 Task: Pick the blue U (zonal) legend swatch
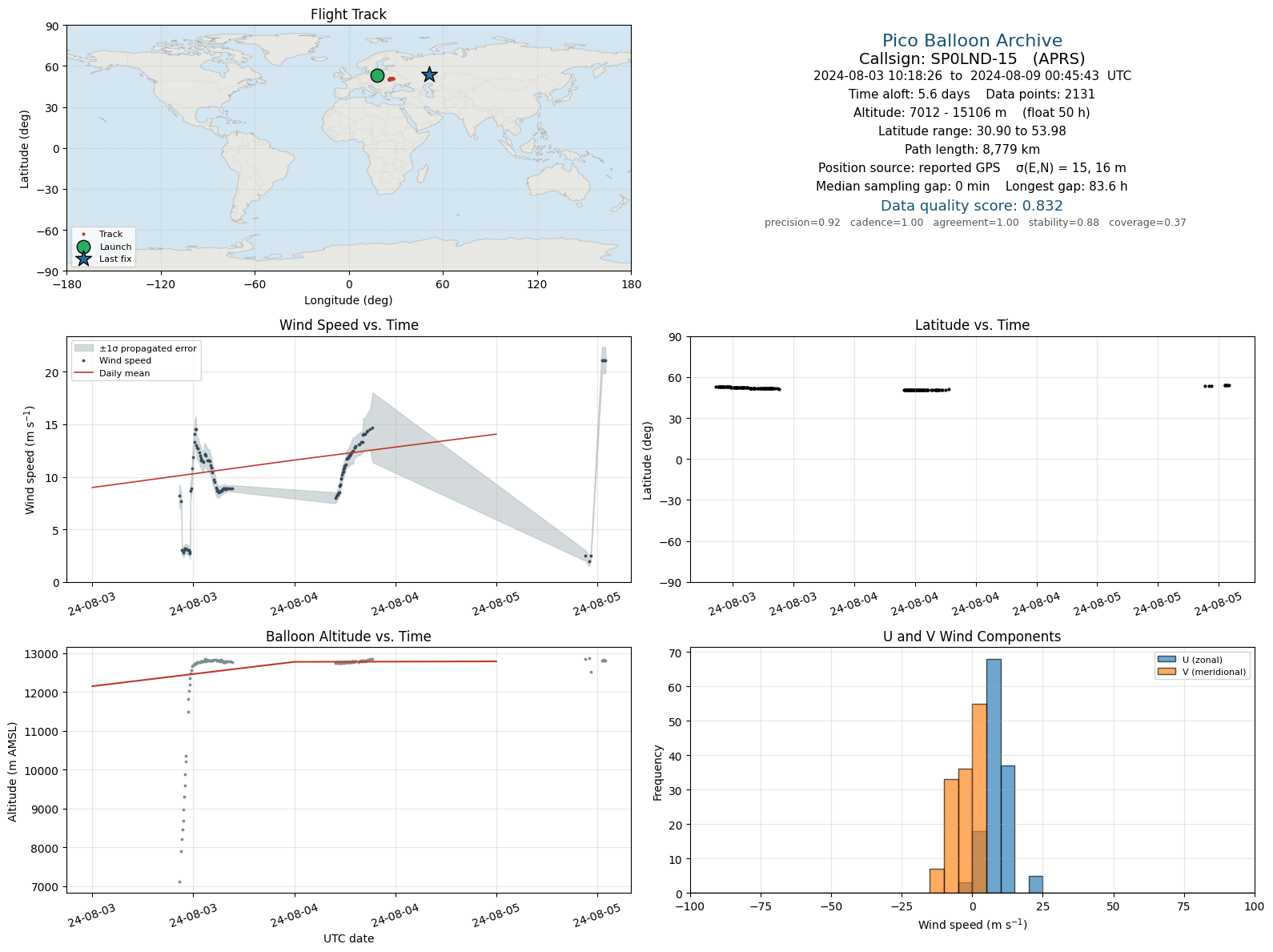(x=1166, y=660)
